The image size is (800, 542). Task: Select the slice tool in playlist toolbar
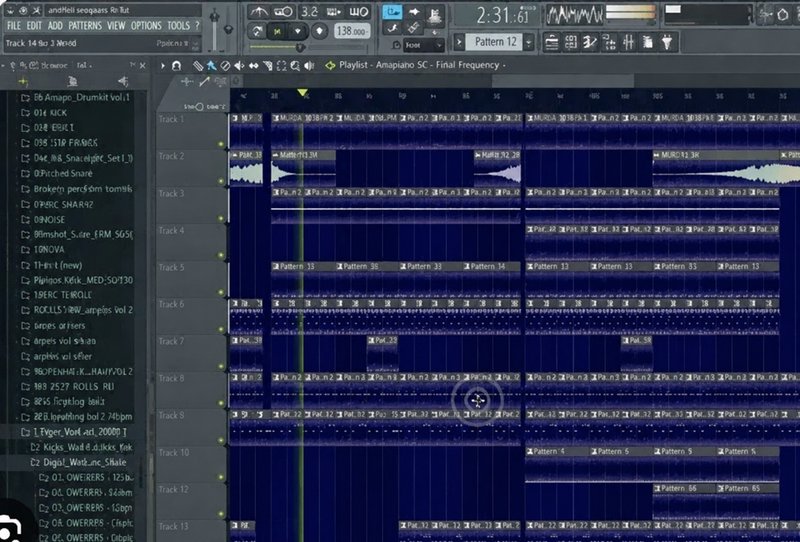(x=267, y=65)
